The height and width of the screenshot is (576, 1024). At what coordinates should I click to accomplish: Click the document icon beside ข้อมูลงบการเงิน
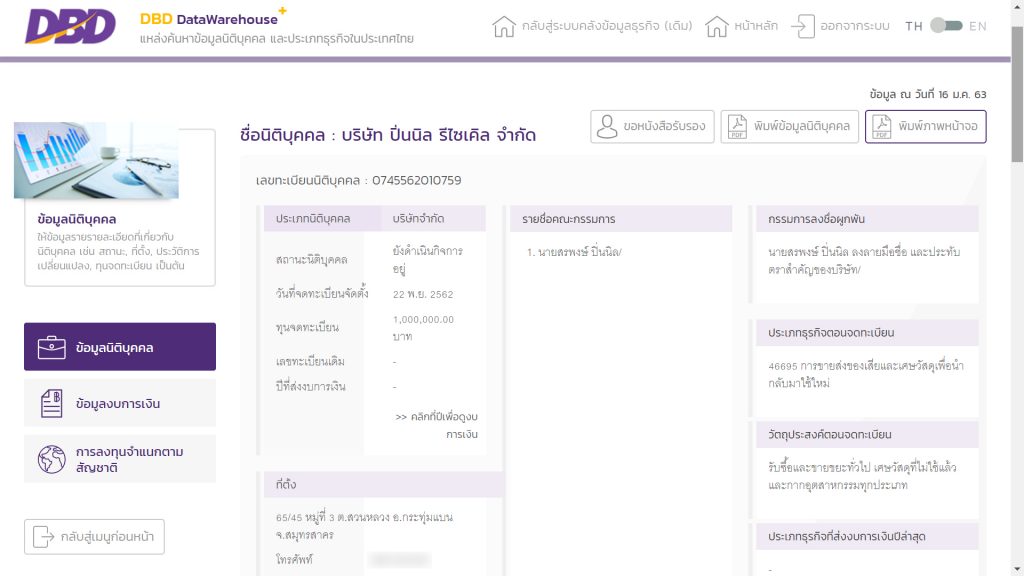pyautogui.click(x=52, y=404)
